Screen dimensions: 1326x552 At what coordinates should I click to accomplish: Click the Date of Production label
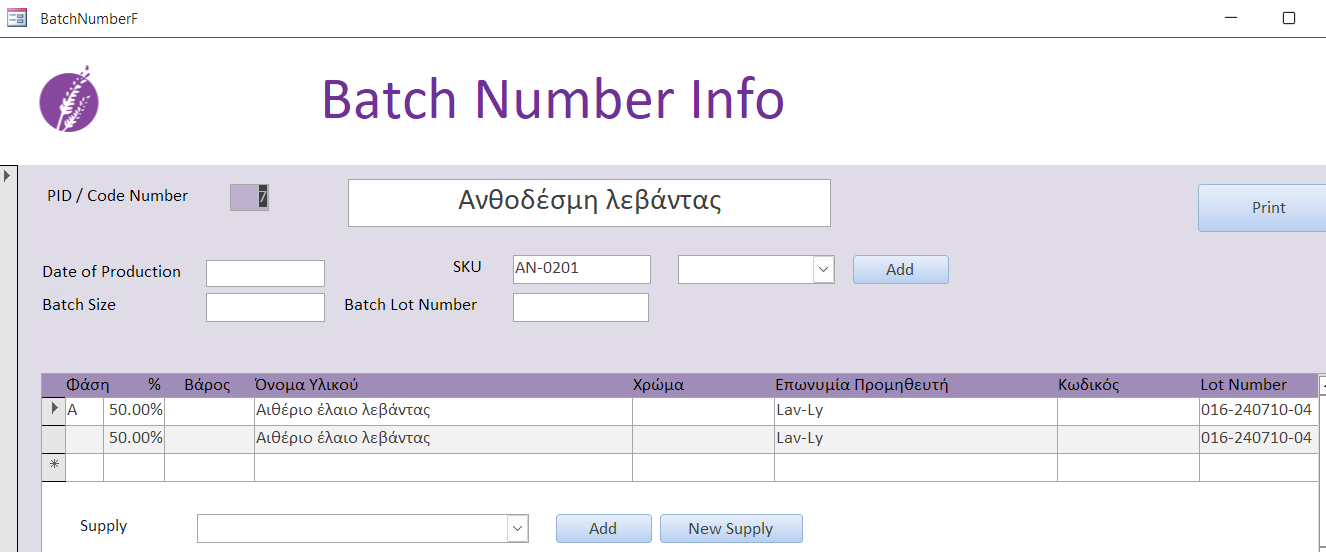coord(112,272)
